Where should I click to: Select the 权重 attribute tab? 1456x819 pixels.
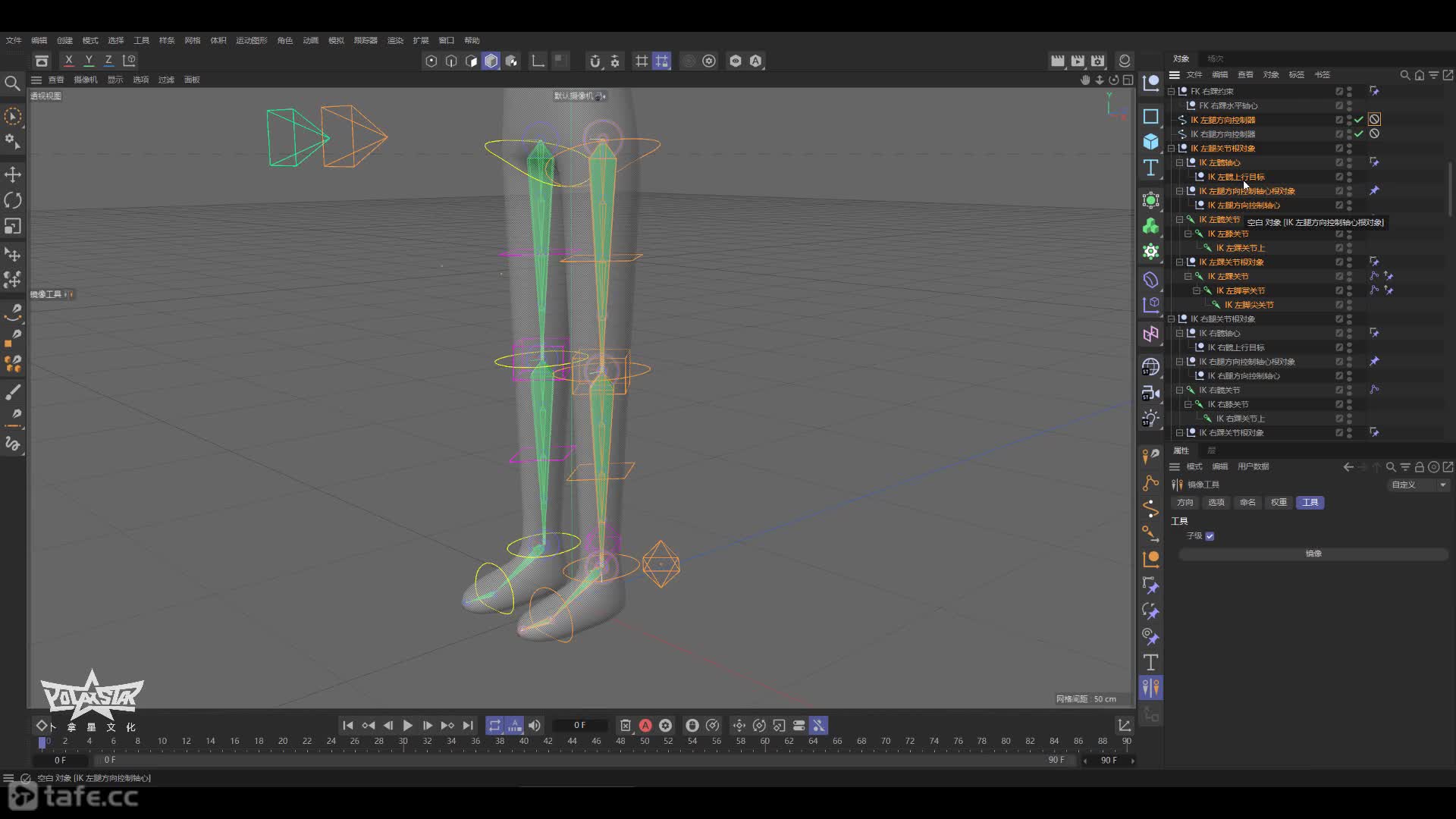point(1279,502)
